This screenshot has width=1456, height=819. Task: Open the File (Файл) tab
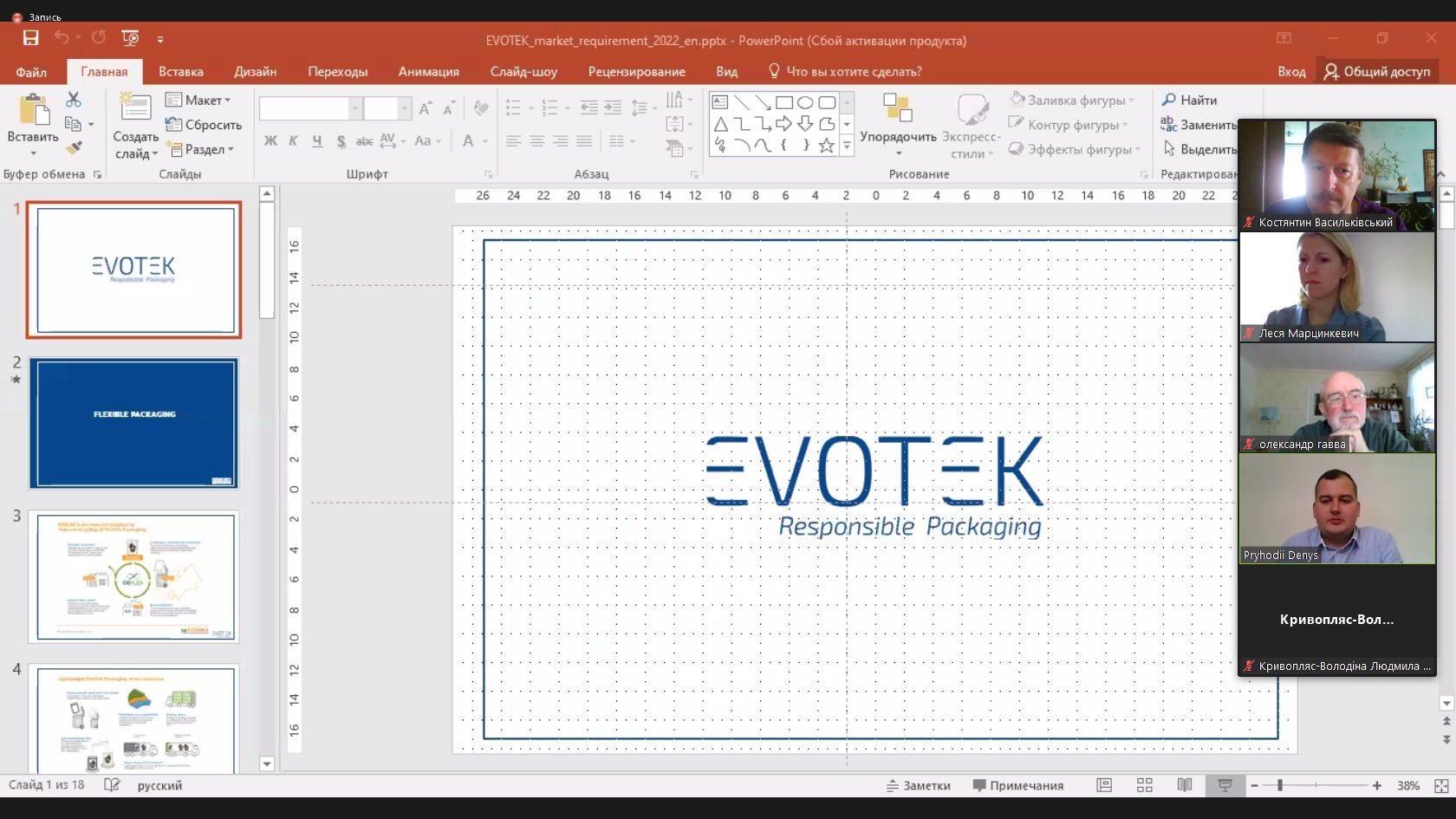click(31, 71)
